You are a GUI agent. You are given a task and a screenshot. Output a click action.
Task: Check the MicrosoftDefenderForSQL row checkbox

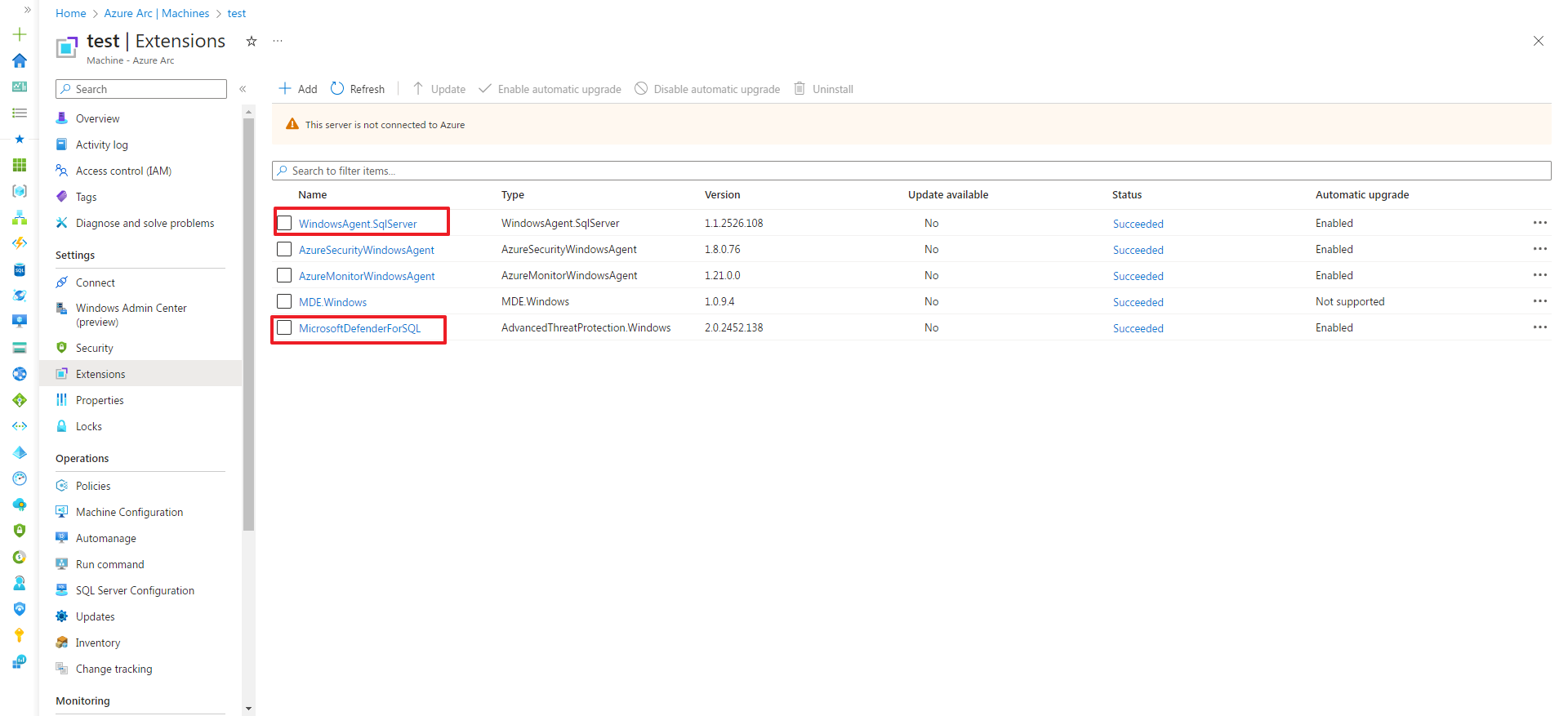pos(284,327)
